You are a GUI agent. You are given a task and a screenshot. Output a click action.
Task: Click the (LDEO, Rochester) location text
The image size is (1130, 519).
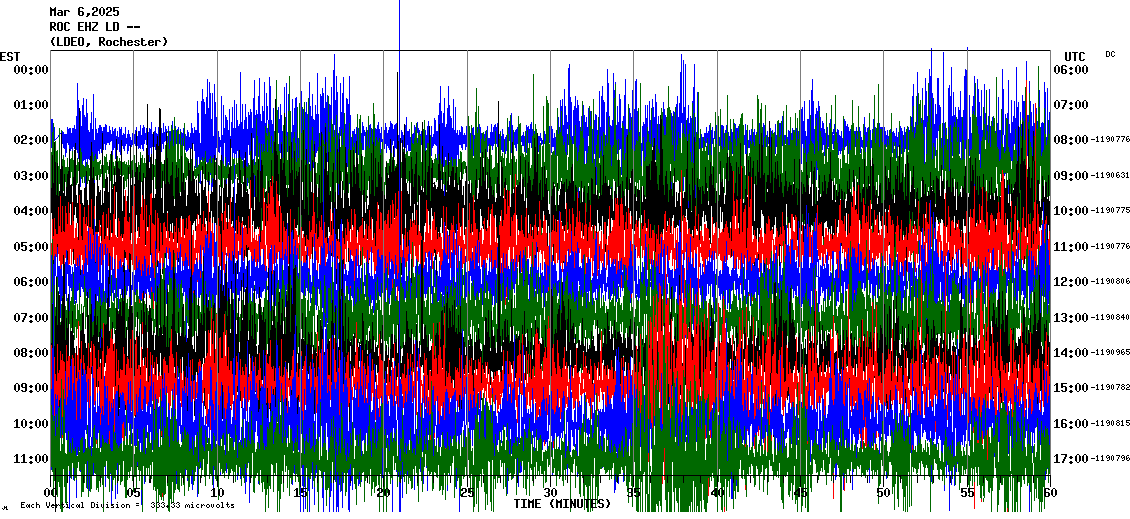point(108,42)
